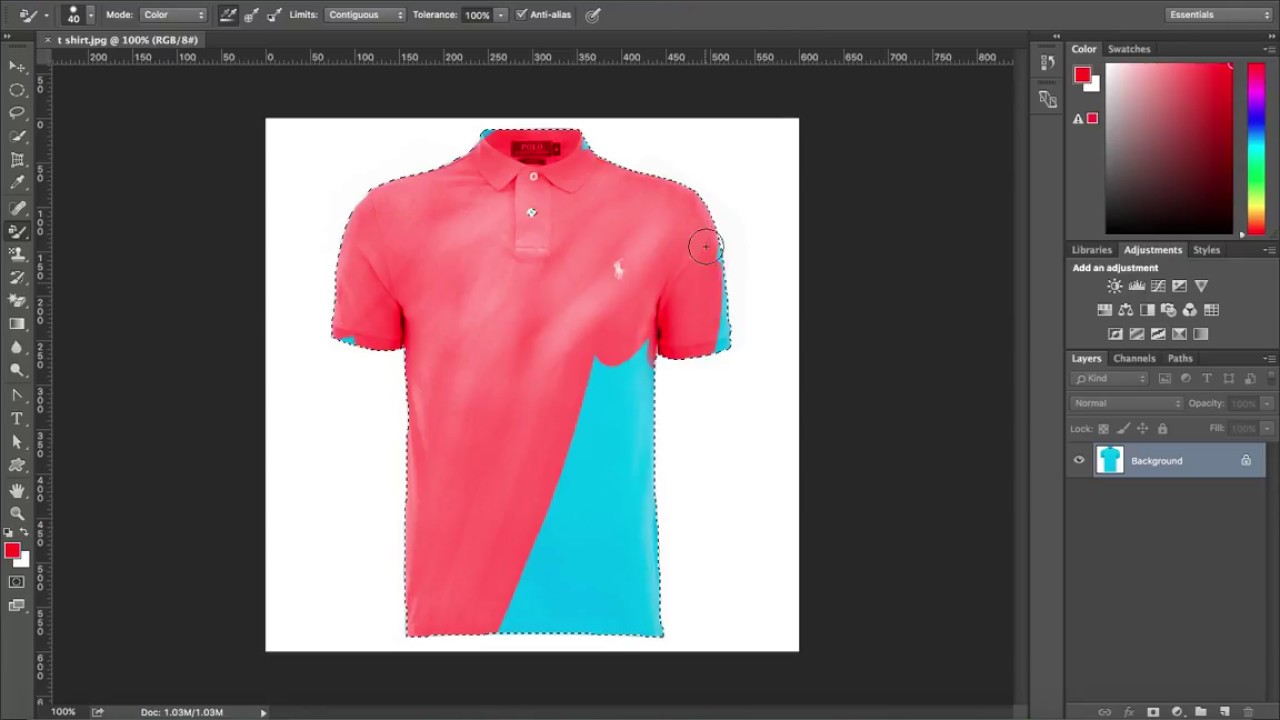Select the Move tool

click(x=17, y=67)
